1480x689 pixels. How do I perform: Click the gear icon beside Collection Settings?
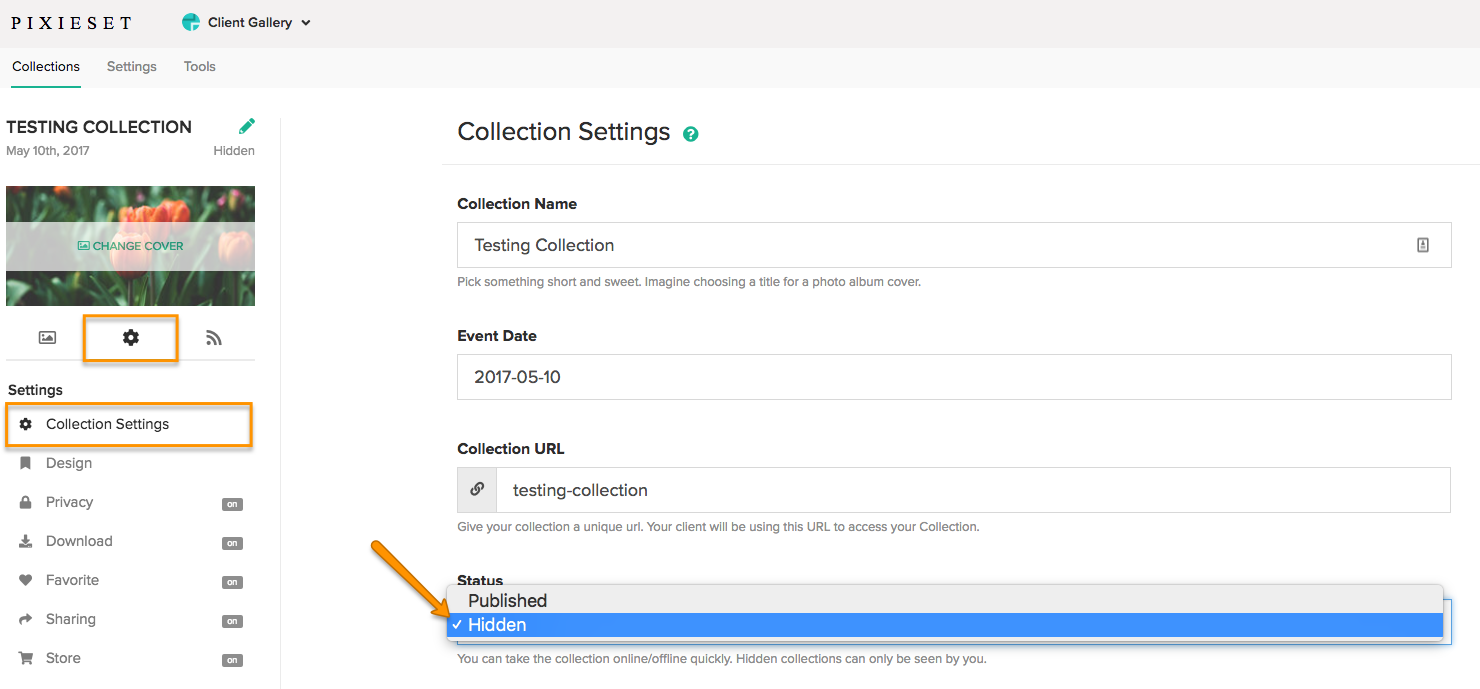[26, 424]
